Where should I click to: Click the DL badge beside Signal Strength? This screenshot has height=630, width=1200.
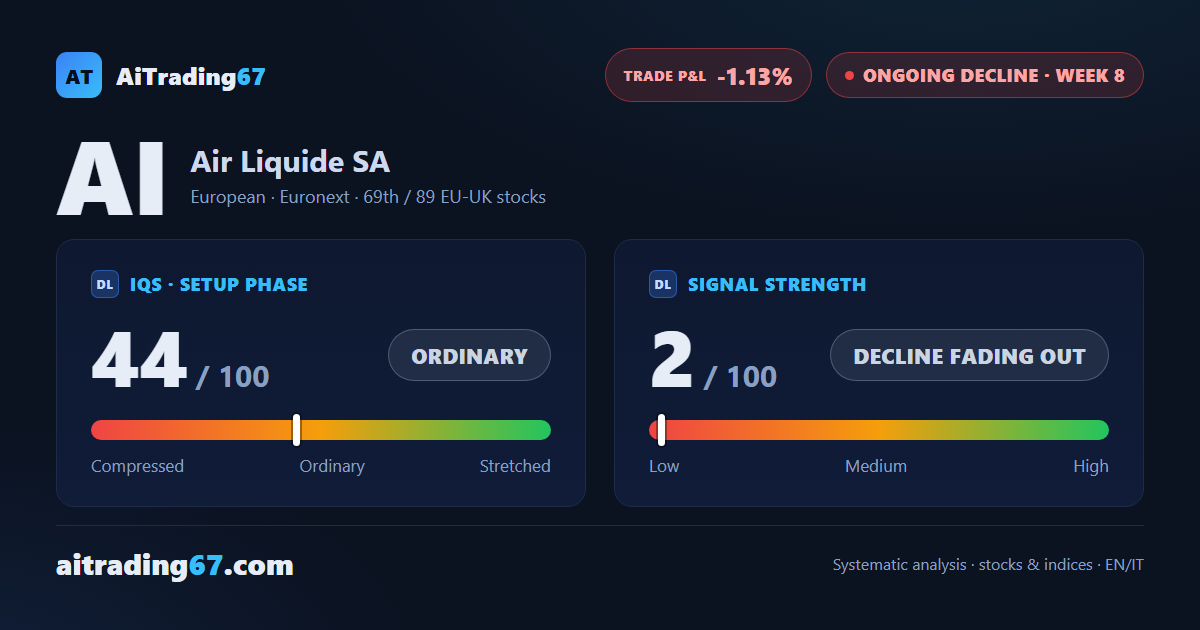pos(663,284)
